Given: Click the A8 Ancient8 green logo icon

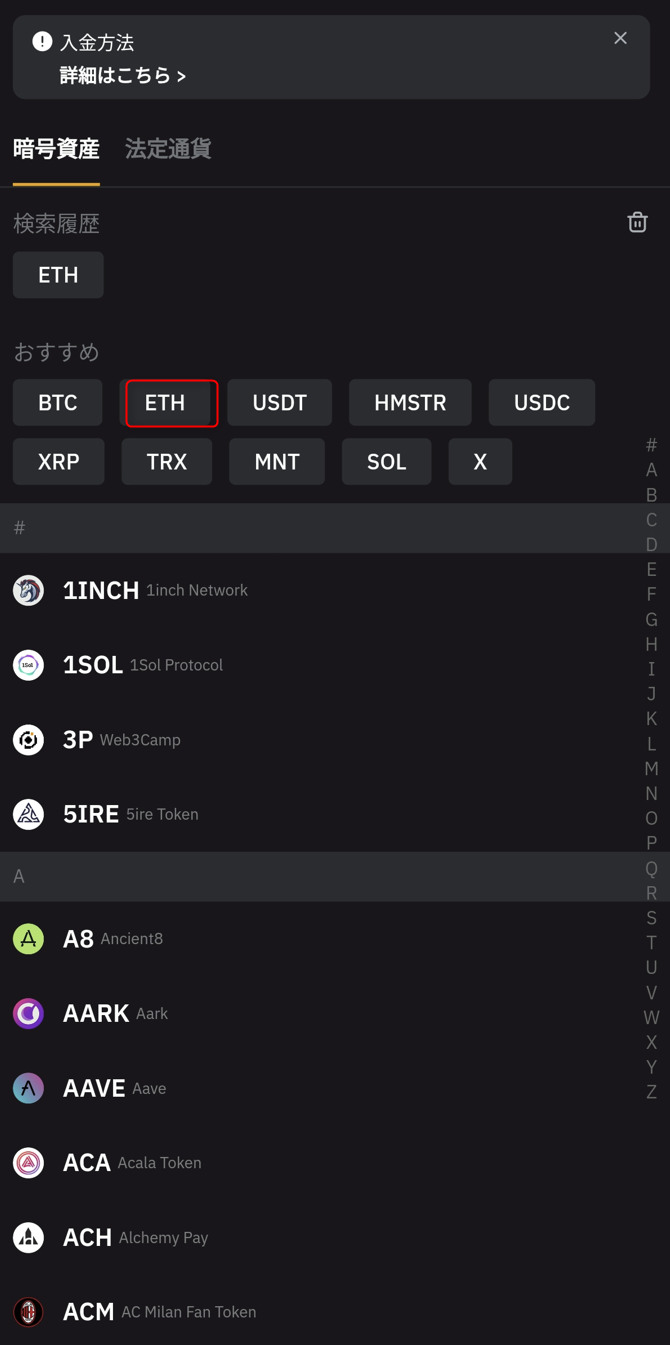Looking at the screenshot, I should tap(28, 939).
